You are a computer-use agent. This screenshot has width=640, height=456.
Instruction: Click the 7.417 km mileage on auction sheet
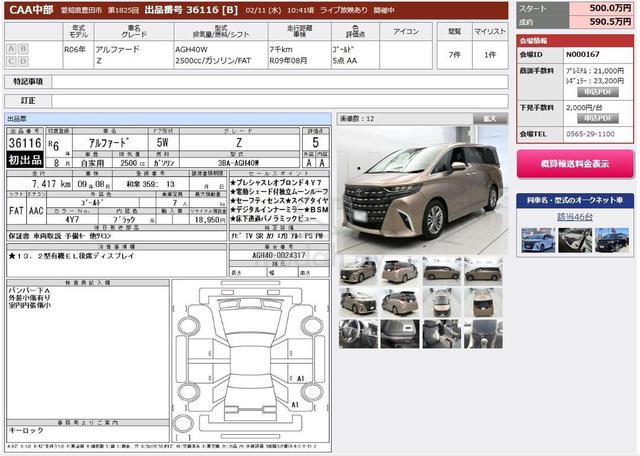click(x=52, y=184)
